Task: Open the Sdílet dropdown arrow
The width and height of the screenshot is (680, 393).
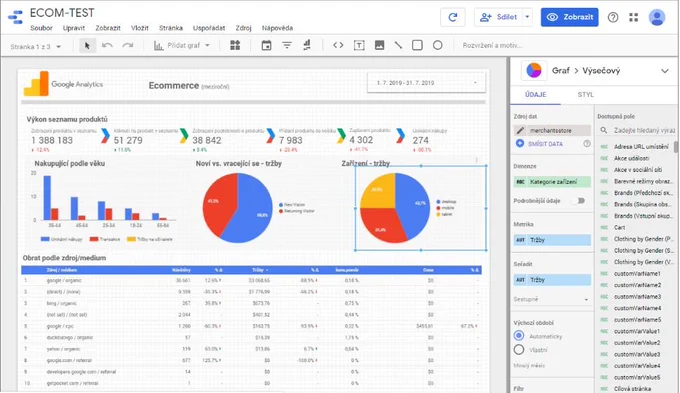Action: (x=527, y=17)
